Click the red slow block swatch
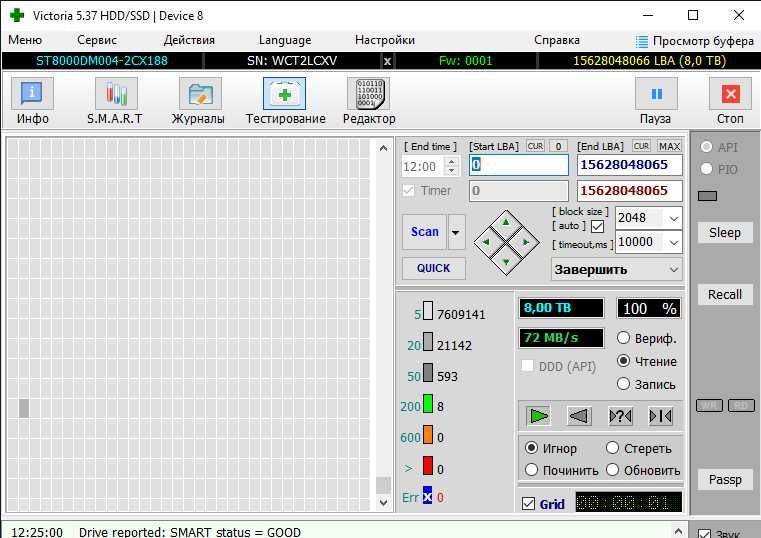The height and width of the screenshot is (538, 761). (428, 466)
